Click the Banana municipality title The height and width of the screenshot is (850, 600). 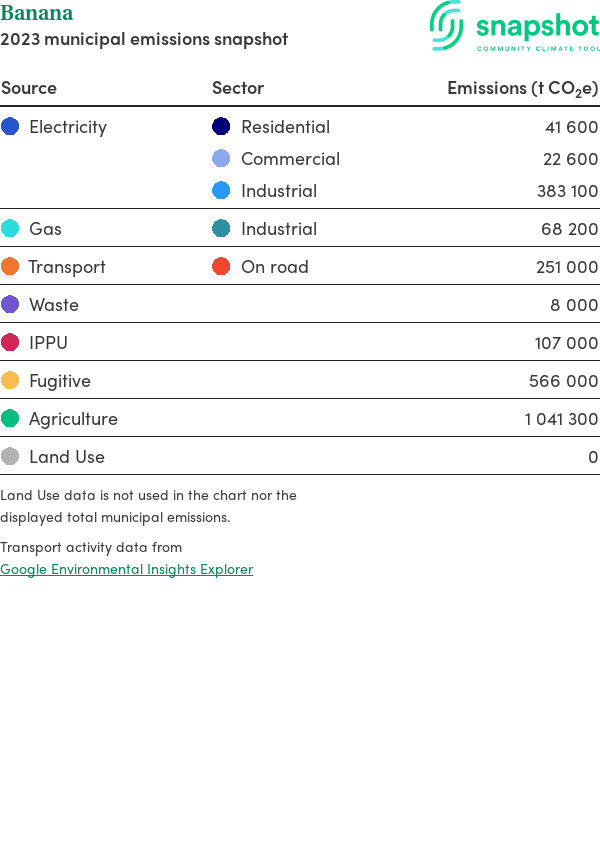(37, 13)
